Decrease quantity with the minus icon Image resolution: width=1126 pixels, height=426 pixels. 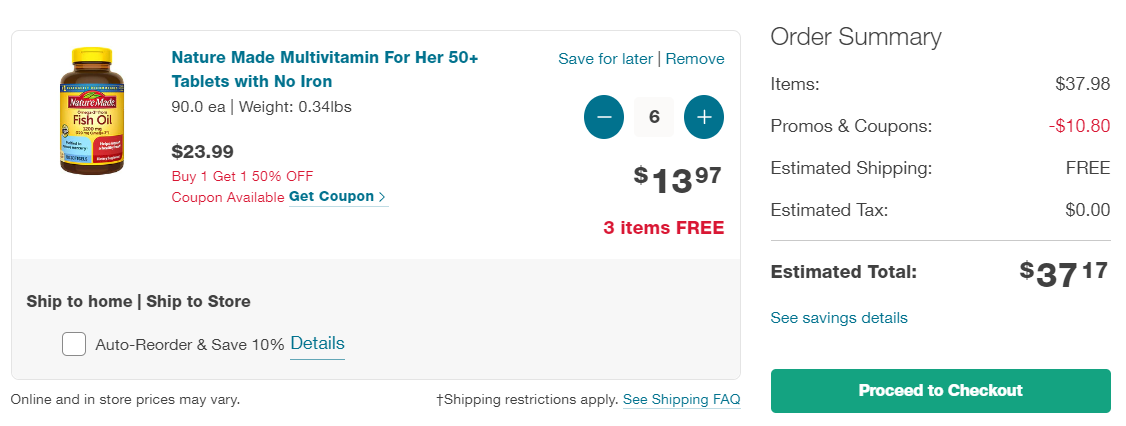604,117
